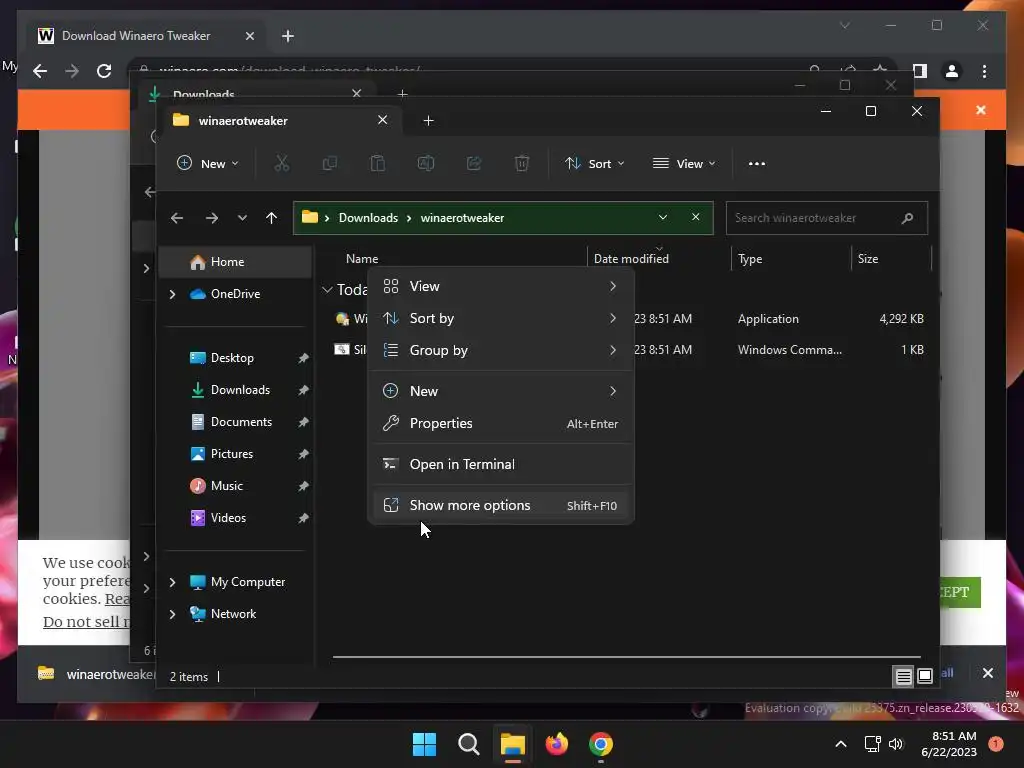The width and height of the screenshot is (1024, 768).
Task: Expand Network tree node
Action: click(x=172, y=614)
